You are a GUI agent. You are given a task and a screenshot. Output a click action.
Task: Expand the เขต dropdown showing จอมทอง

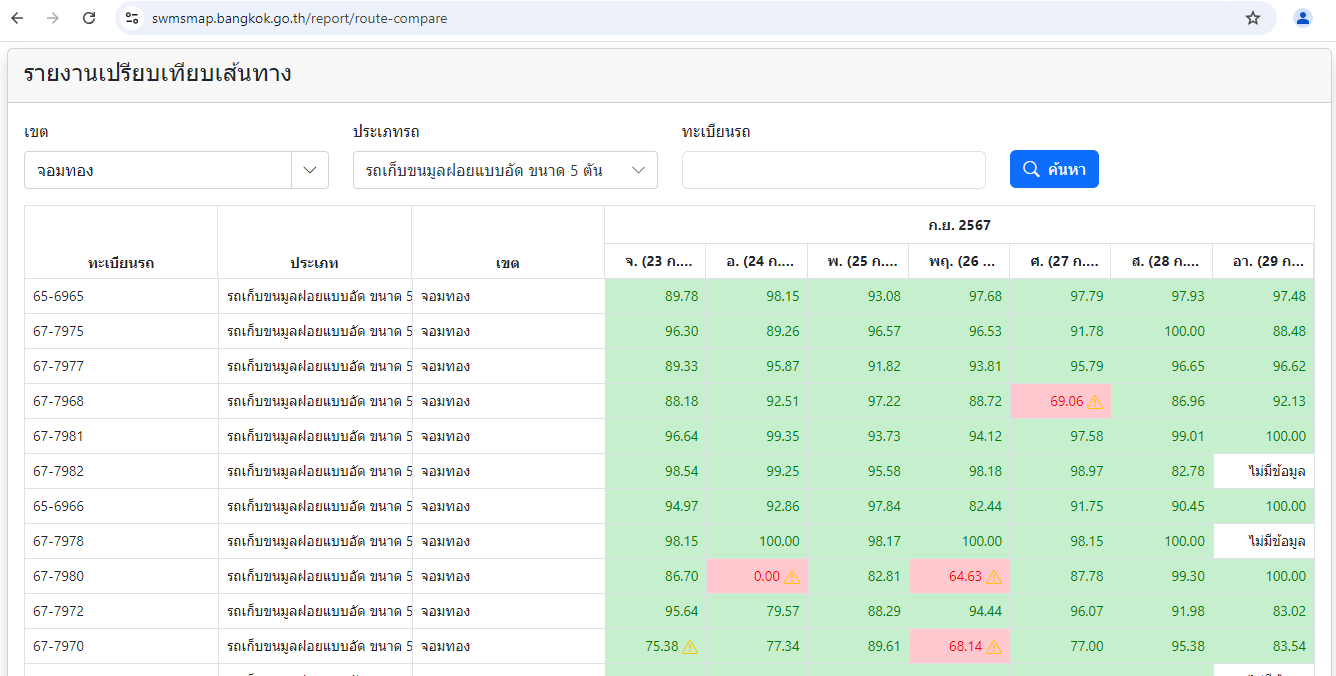[158, 170]
